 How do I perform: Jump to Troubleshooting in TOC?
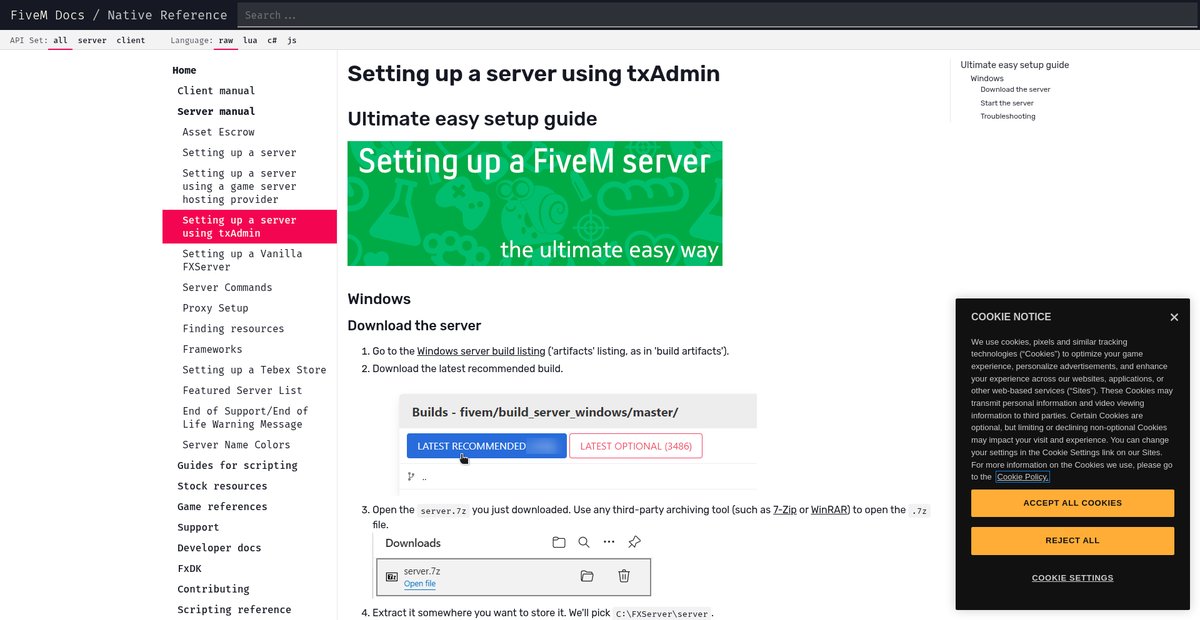[1008, 116]
